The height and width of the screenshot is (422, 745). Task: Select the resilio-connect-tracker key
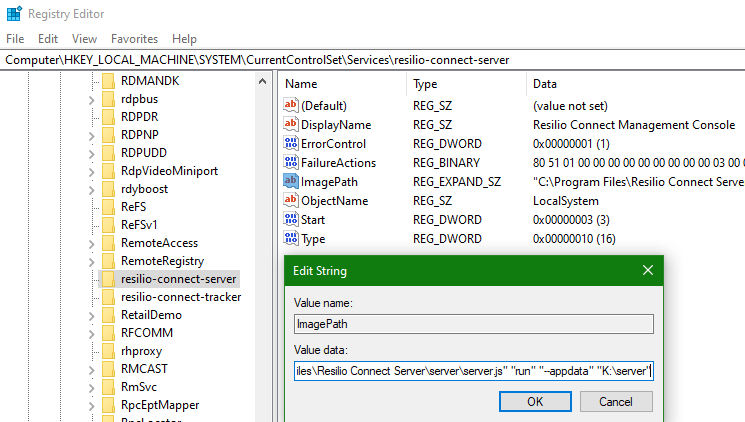[180, 297]
